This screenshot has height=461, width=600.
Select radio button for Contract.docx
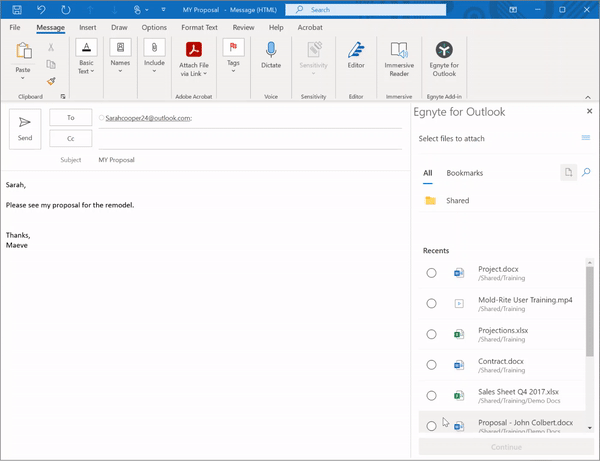[x=431, y=365]
